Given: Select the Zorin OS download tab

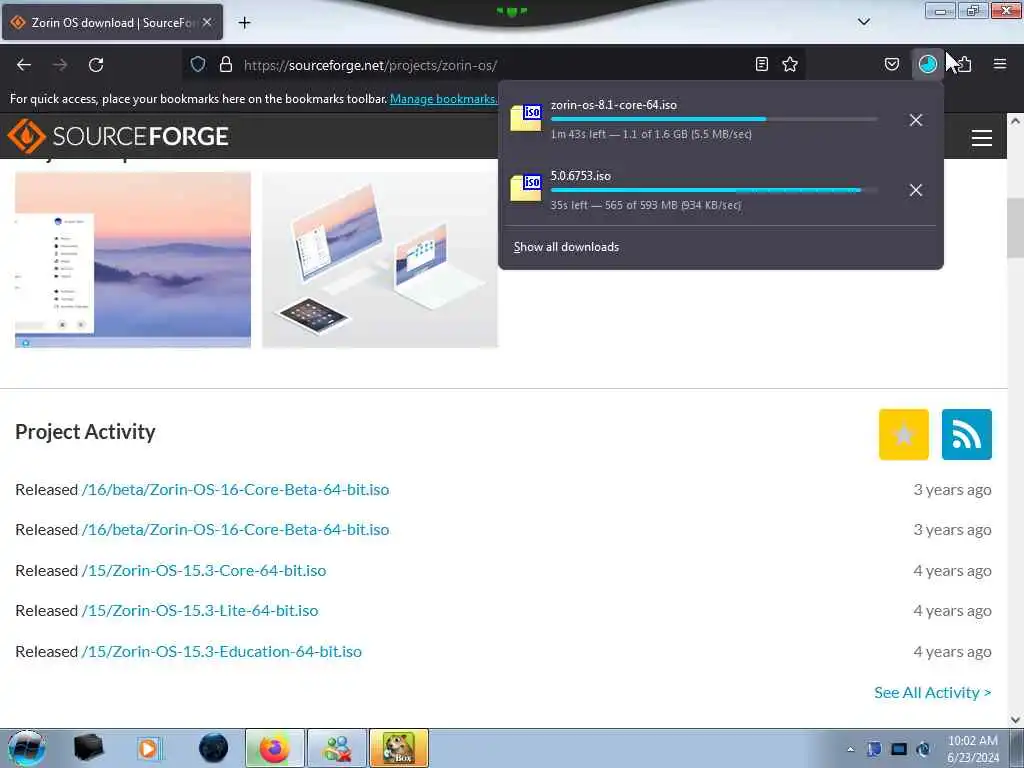Looking at the screenshot, I should click(112, 22).
